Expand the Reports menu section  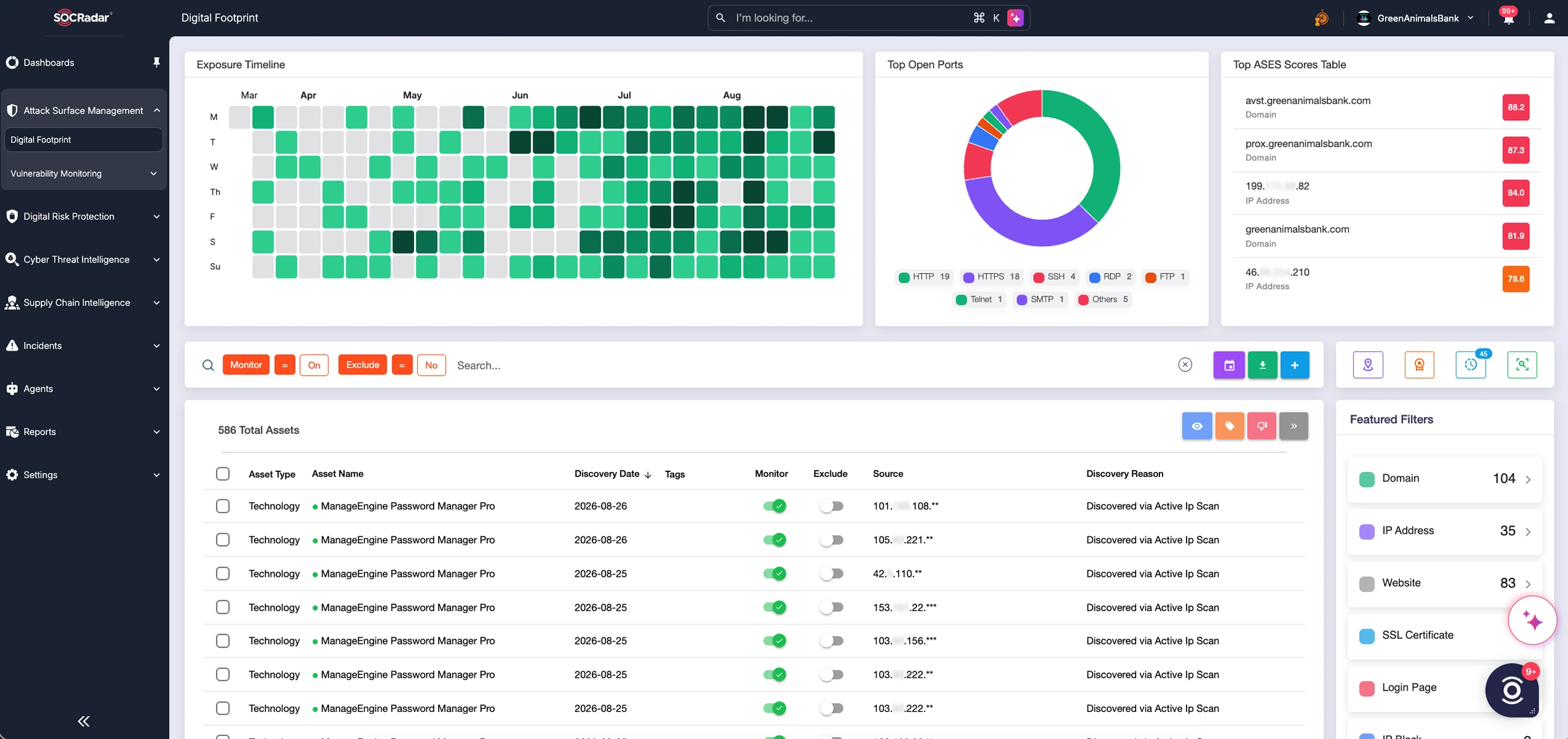point(83,432)
